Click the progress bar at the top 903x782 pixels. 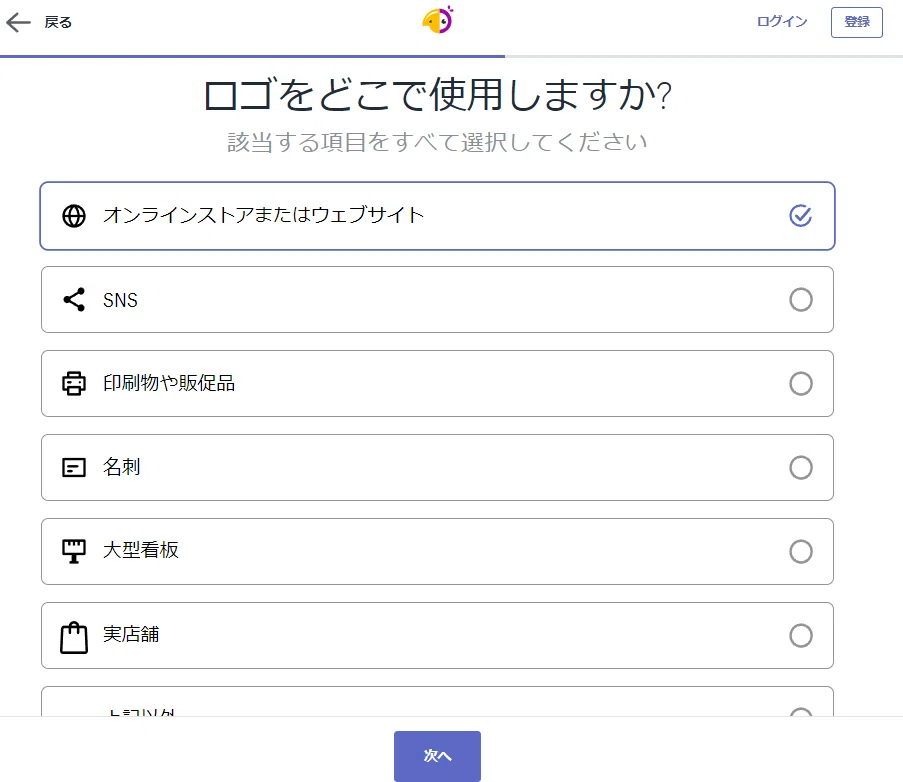(452, 56)
